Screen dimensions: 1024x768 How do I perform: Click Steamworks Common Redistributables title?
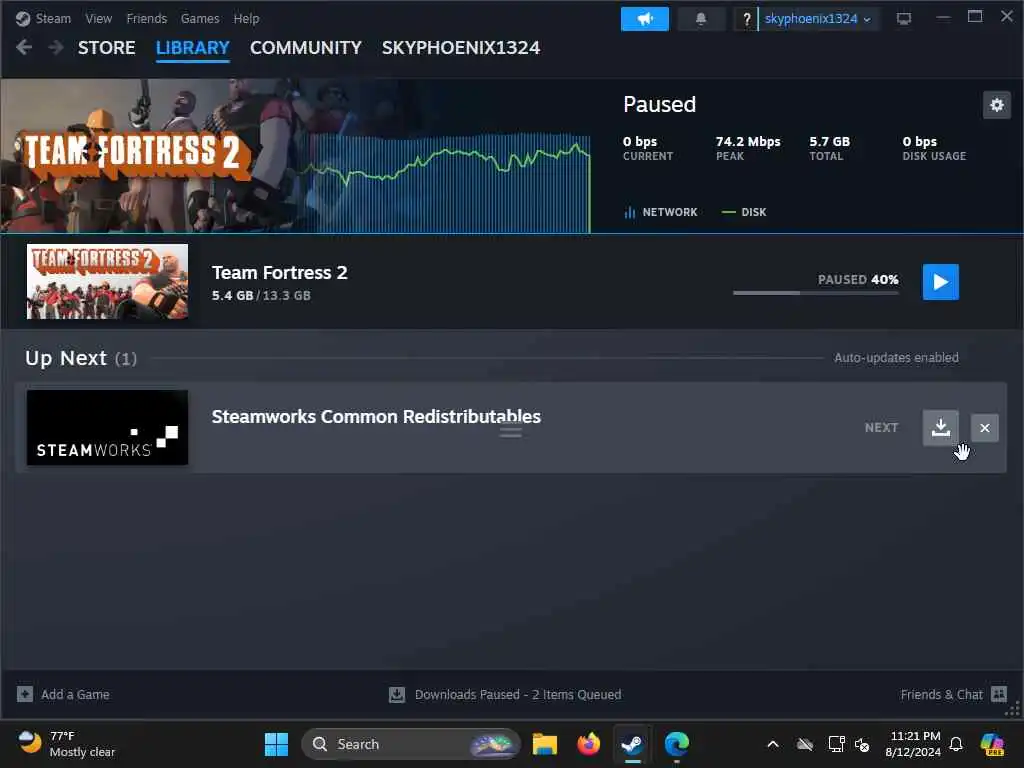(x=376, y=417)
